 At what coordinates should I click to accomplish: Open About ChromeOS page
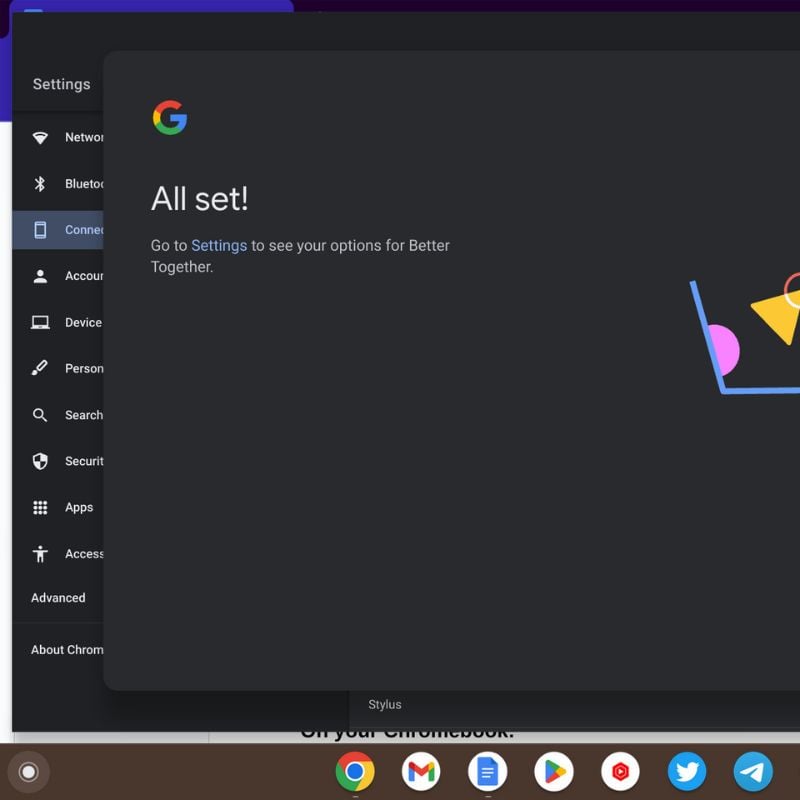(67, 649)
